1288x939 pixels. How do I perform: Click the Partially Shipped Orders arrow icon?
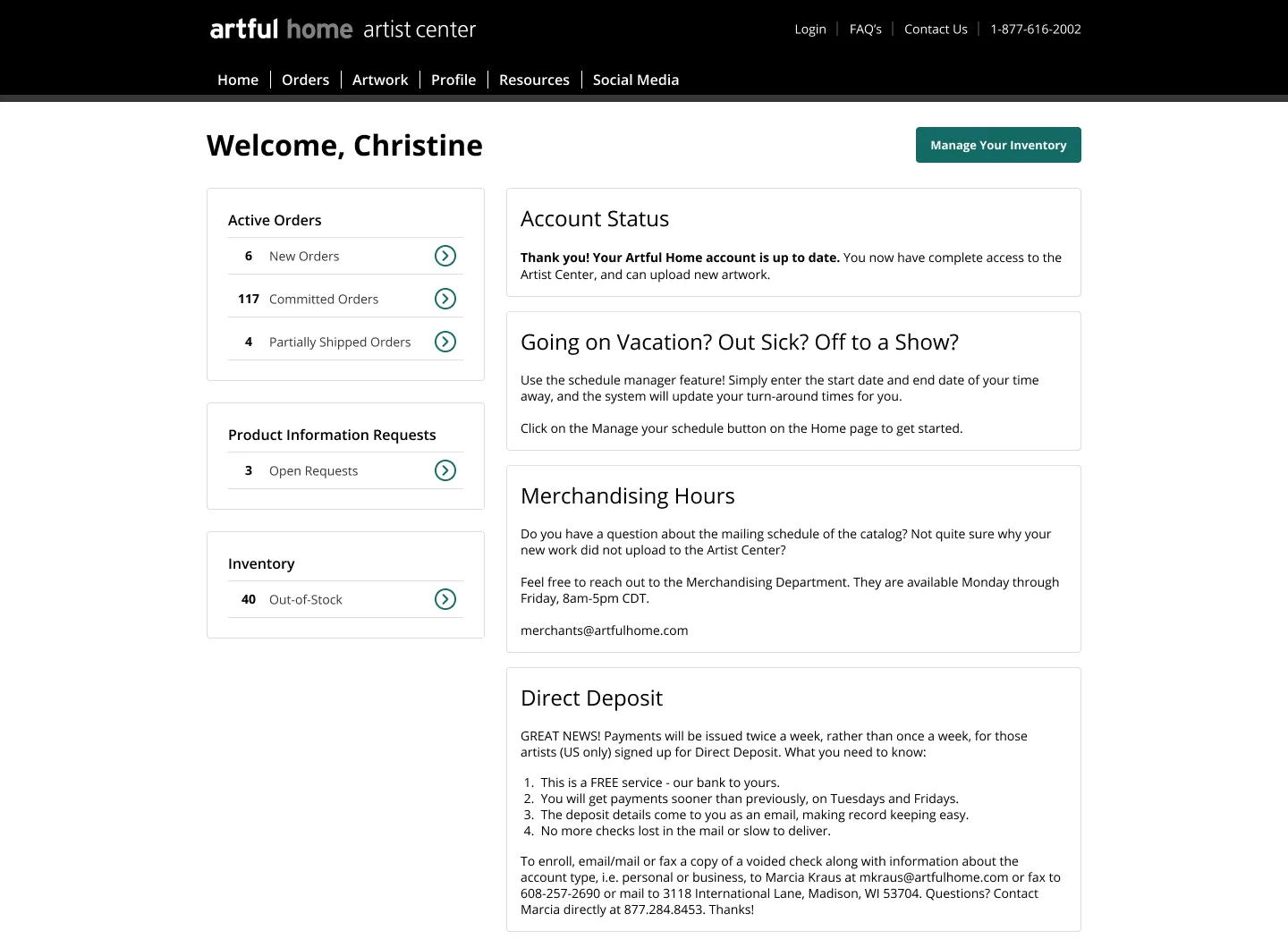click(x=445, y=342)
